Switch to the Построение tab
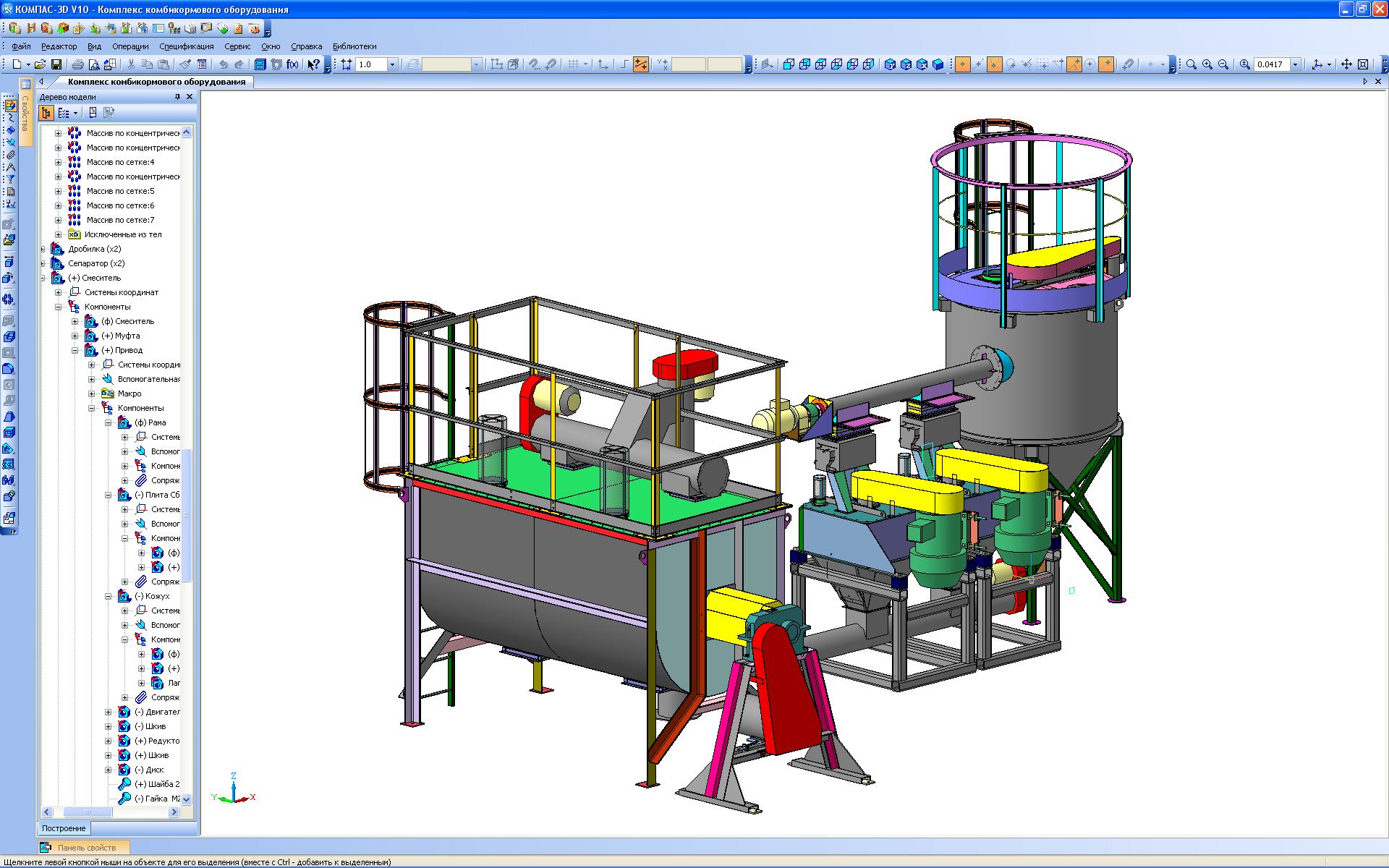 pos(64,828)
